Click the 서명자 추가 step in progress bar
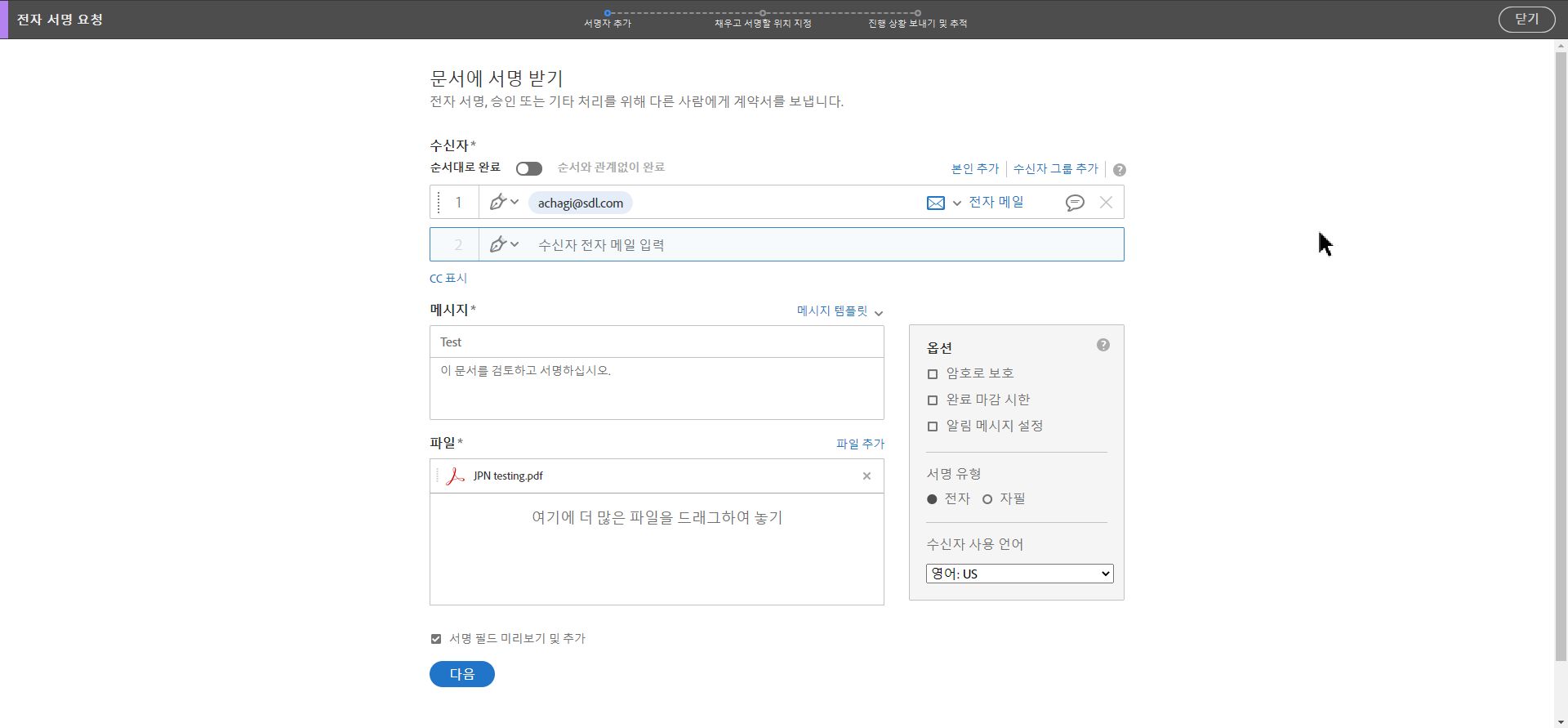This screenshot has width=1568, height=728. coord(608,19)
